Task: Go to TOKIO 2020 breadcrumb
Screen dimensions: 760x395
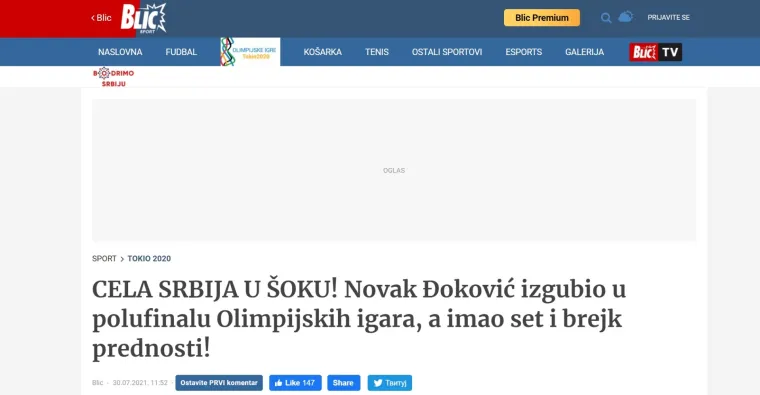Action: coord(149,259)
